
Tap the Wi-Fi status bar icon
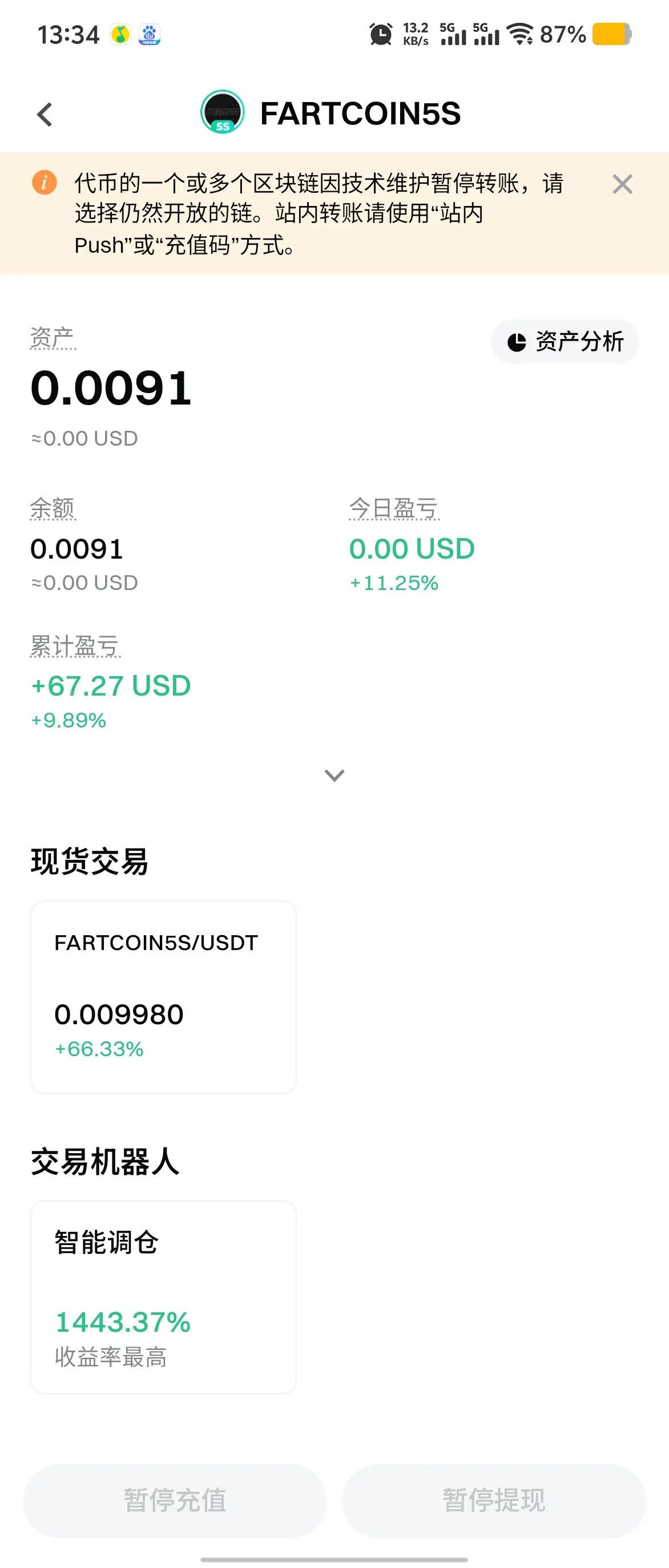pyautogui.click(x=521, y=34)
